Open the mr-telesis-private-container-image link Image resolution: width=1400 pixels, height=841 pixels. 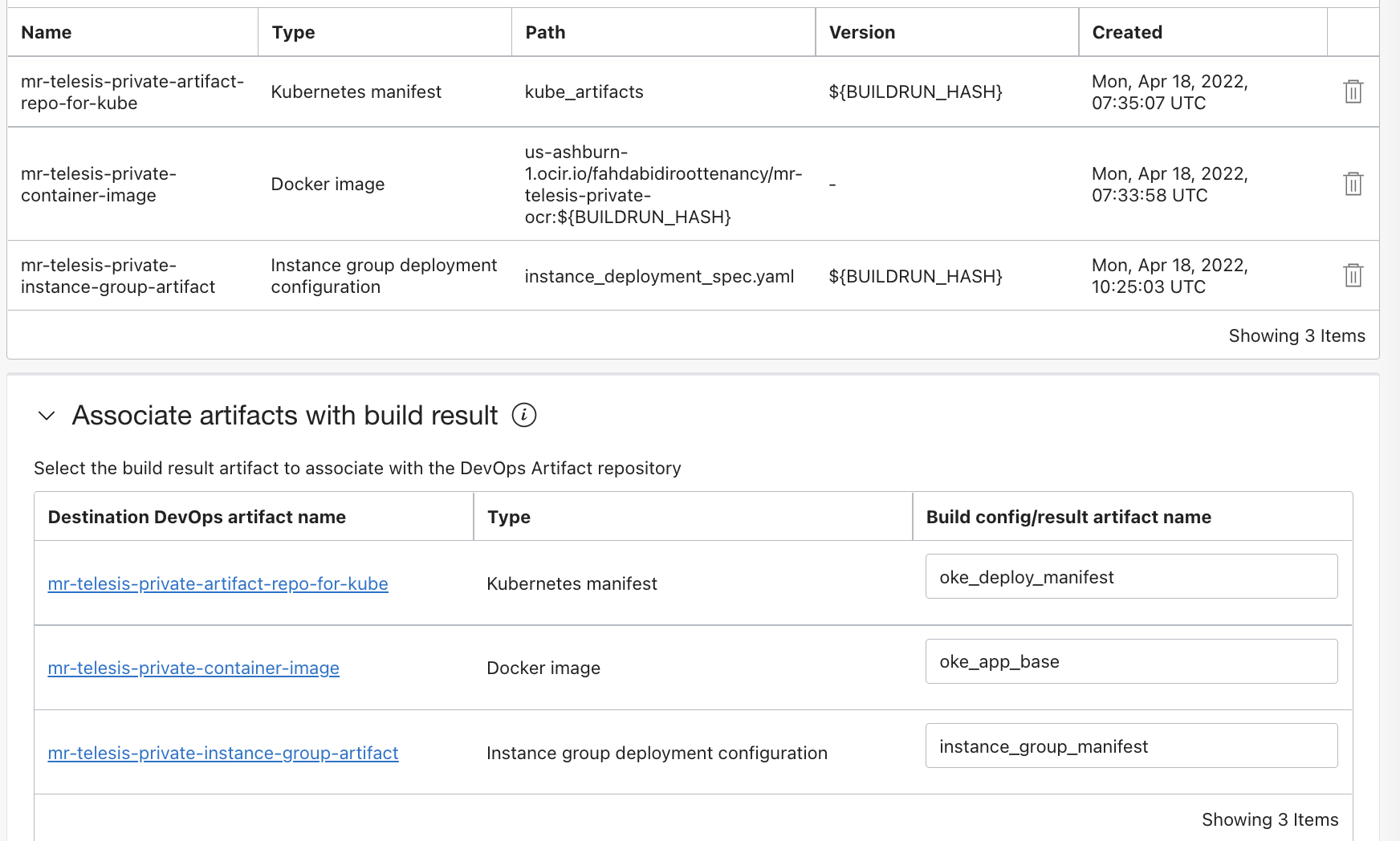(x=193, y=668)
